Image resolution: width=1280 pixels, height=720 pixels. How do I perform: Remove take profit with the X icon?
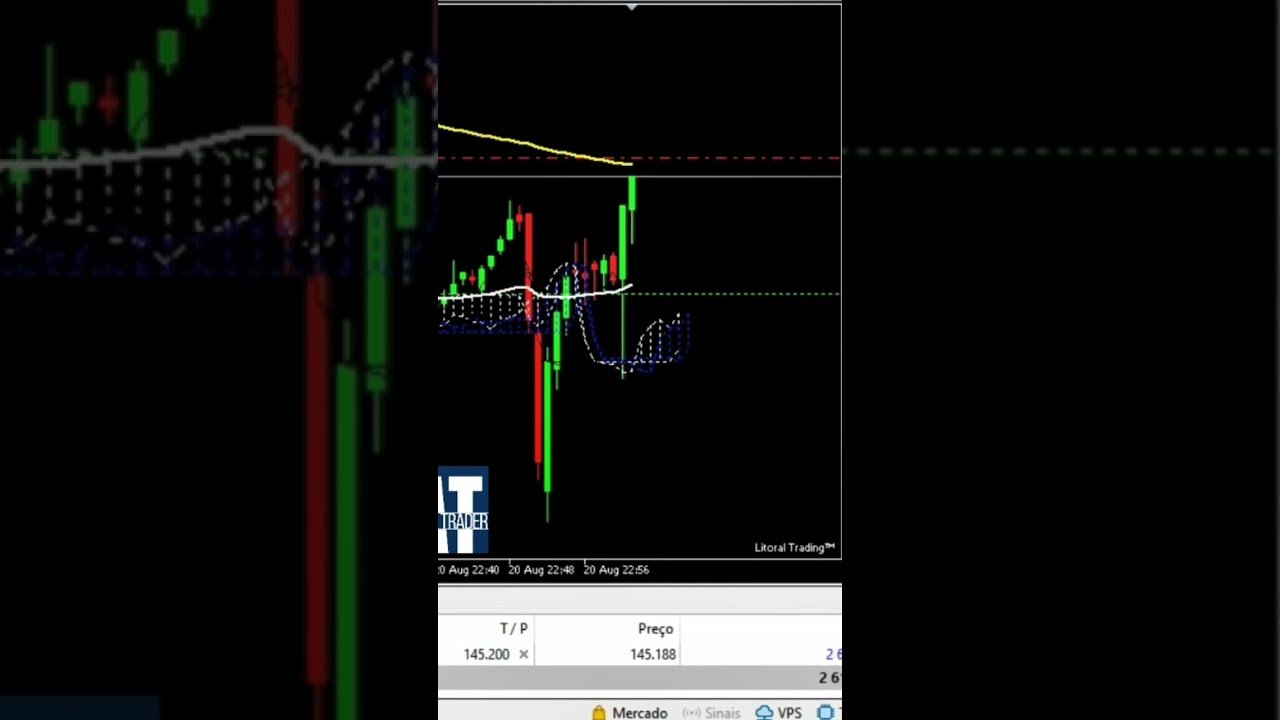click(523, 654)
